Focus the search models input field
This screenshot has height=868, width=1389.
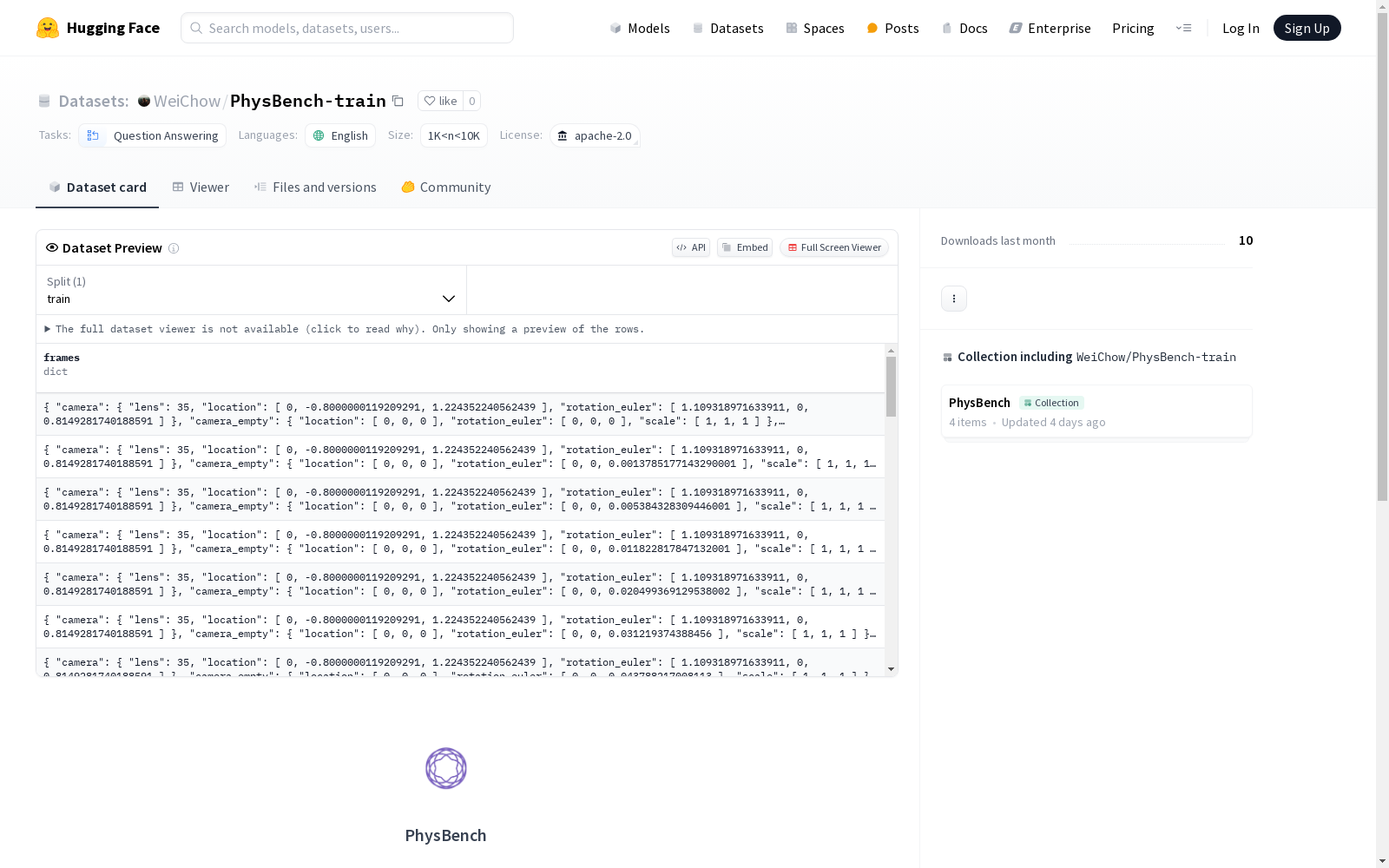[x=347, y=28]
